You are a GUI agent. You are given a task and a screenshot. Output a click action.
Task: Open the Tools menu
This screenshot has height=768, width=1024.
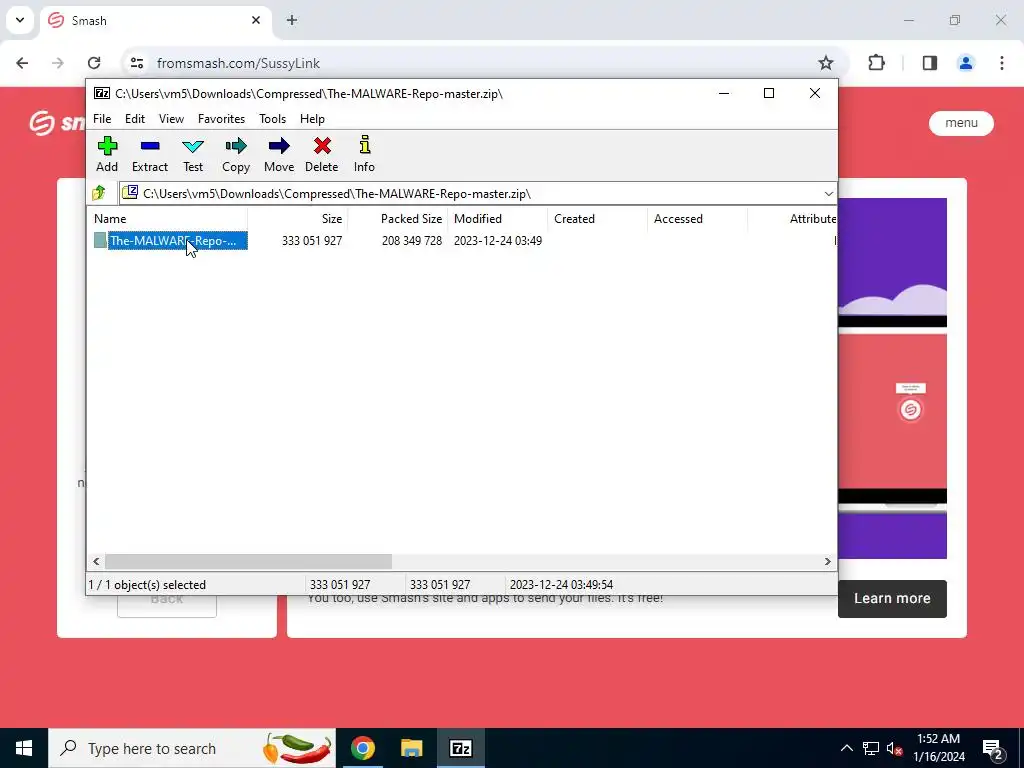272,119
